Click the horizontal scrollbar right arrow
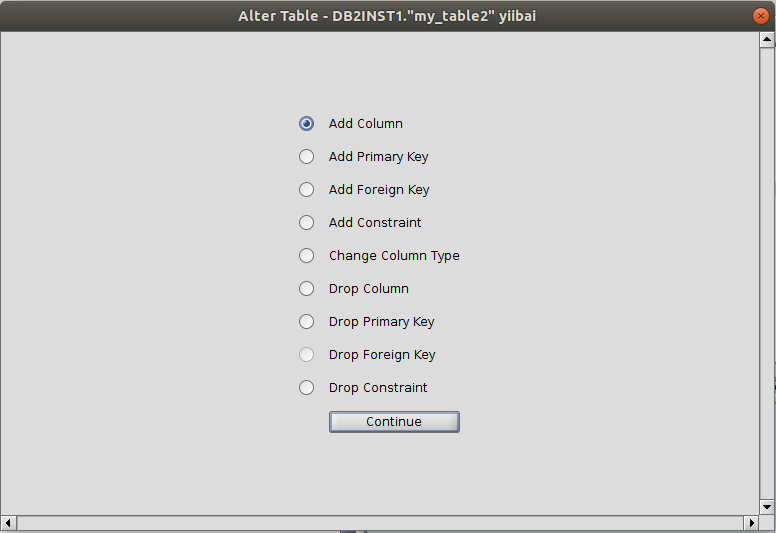This screenshot has width=776, height=533. point(750,523)
